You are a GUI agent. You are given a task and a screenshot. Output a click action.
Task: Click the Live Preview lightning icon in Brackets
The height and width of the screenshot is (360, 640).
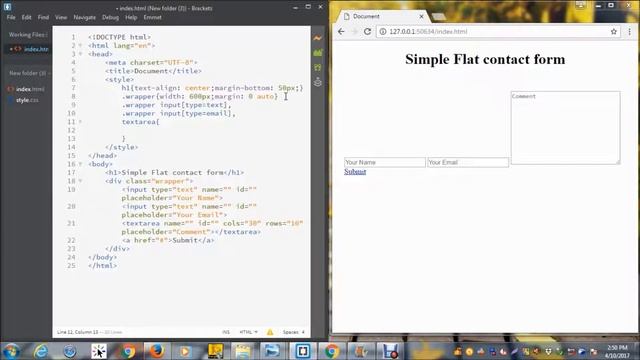pyautogui.click(x=318, y=38)
